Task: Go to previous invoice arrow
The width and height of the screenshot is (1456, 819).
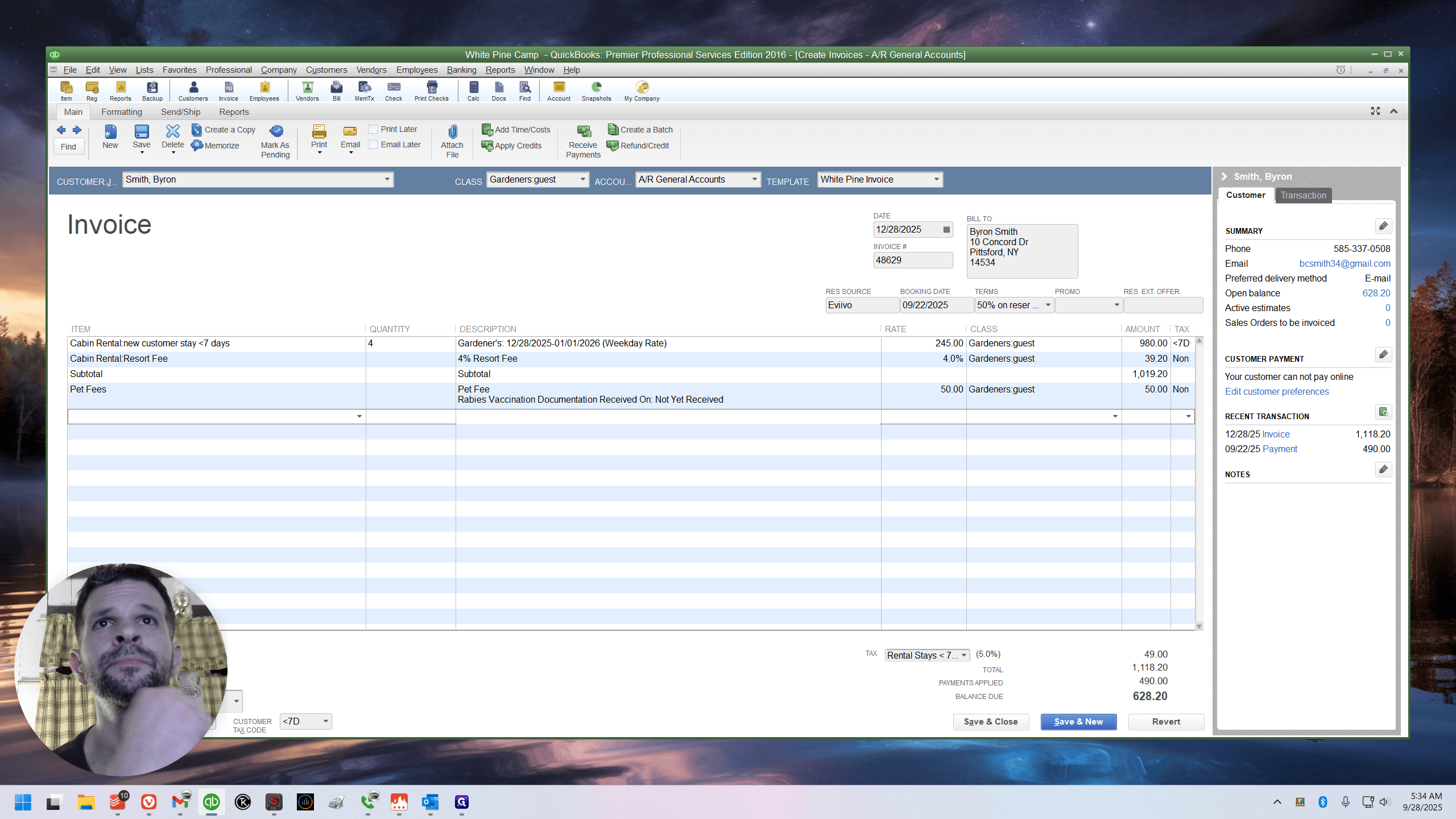Action: click(x=61, y=130)
